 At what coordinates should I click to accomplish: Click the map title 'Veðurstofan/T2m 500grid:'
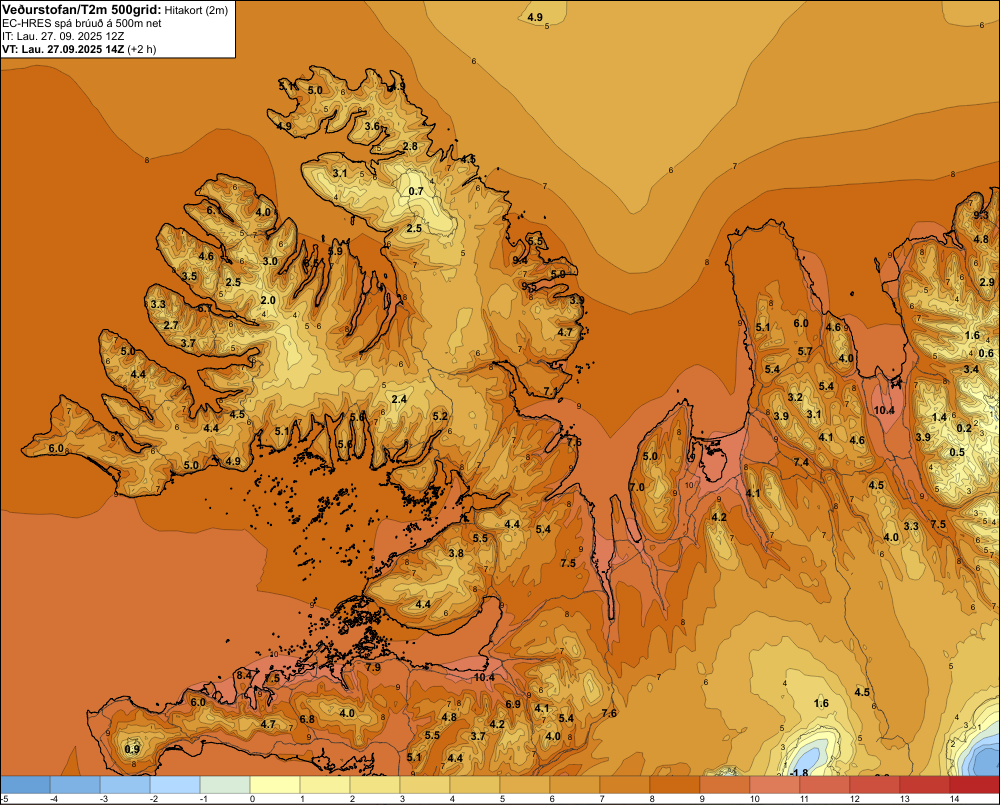(81, 10)
